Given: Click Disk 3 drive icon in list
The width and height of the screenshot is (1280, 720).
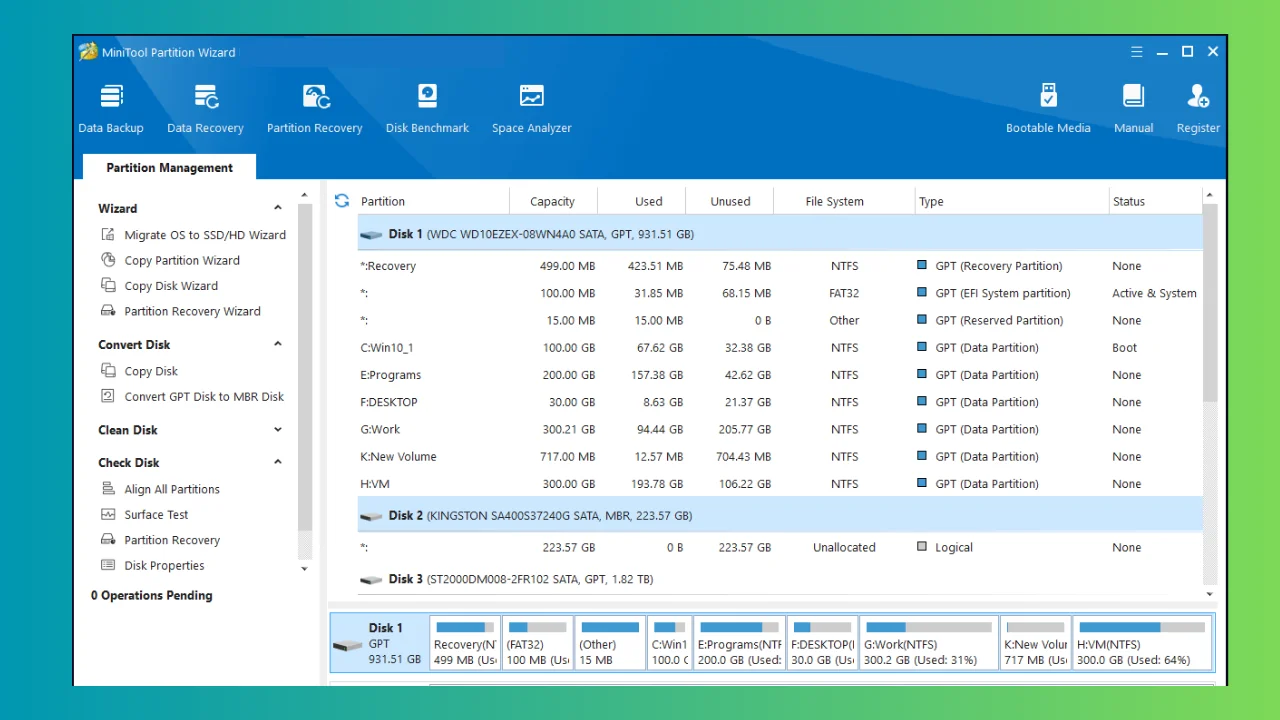Looking at the screenshot, I should [x=372, y=579].
